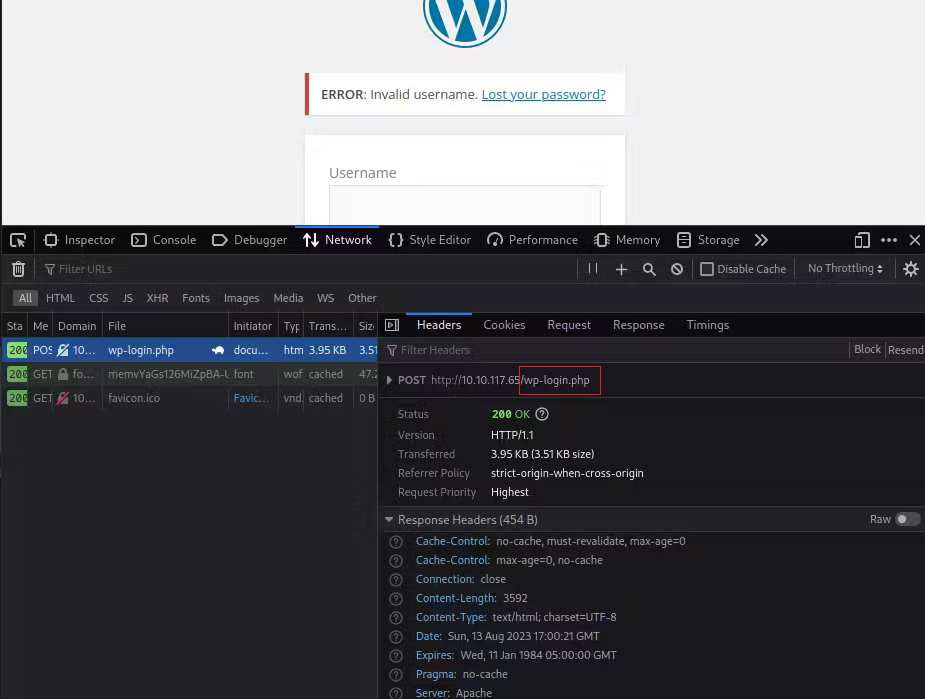Open help icon for Content-Type header
Image resolution: width=925 pixels, height=699 pixels.
coord(396,618)
